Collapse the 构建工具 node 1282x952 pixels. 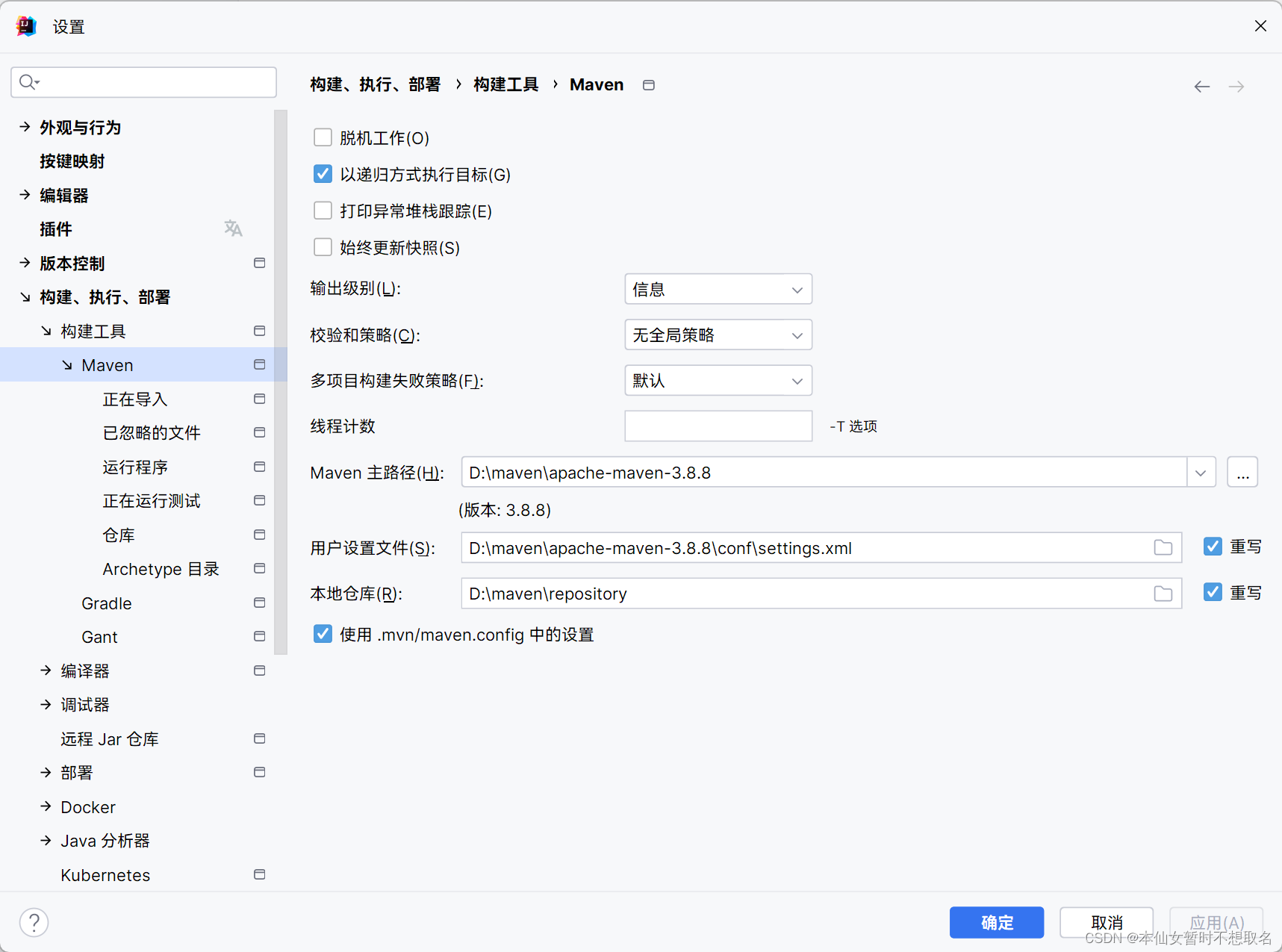(x=46, y=331)
